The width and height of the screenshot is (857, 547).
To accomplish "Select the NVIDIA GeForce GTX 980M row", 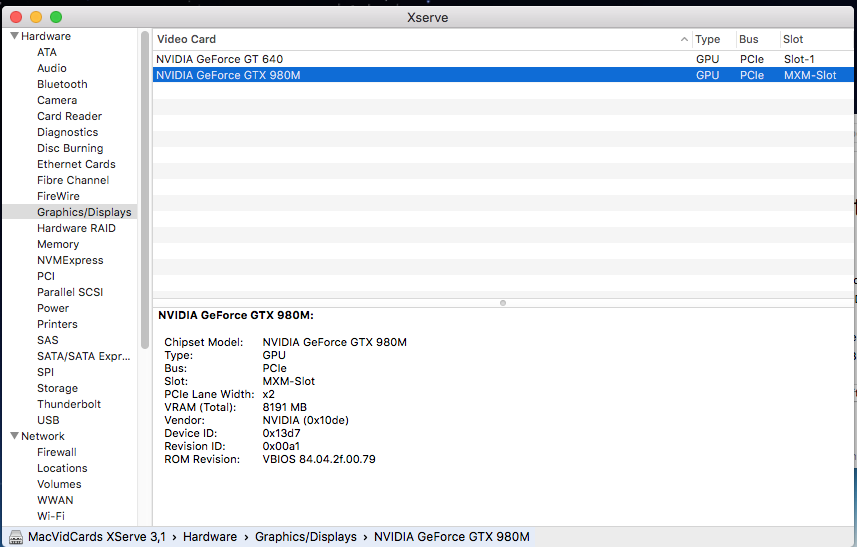I will [x=503, y=75].
